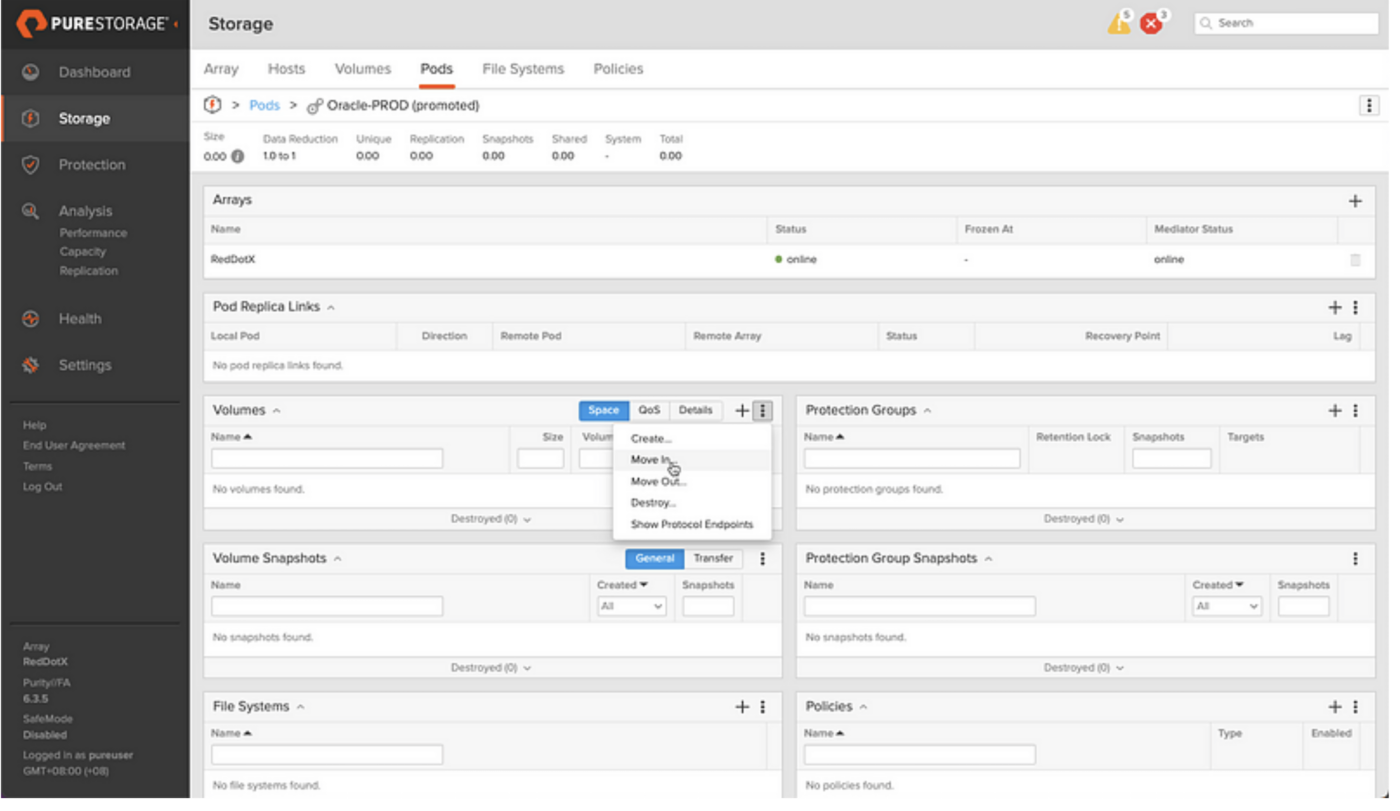Add an array with the Arrays plus icon
The image size is (1400, 811).
point(1355,201)
